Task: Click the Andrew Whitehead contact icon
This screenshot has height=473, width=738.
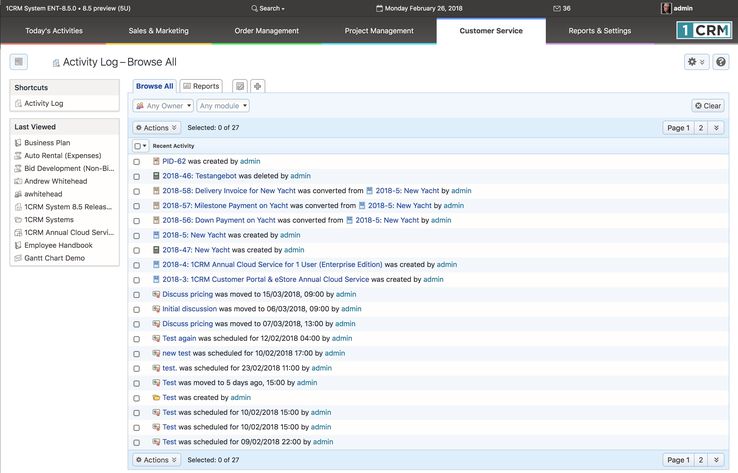Action: point(18,181)
